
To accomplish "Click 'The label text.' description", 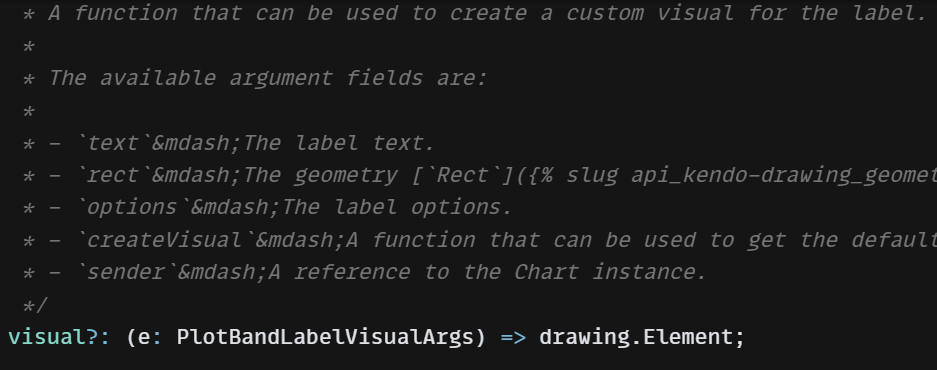I will pos(339,143).
